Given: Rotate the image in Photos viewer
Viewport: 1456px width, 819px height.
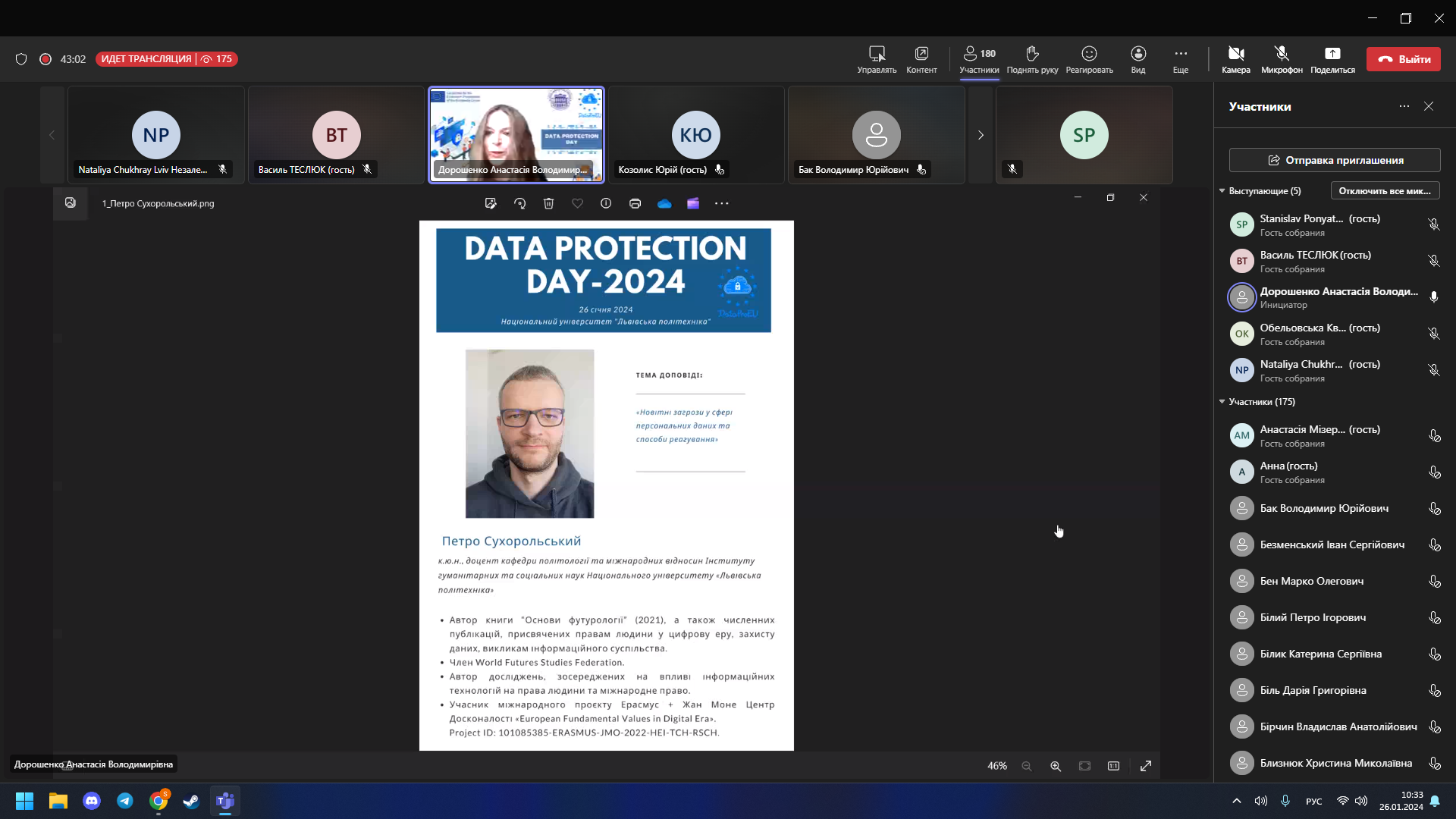Looking at the screenshot, I should pos(519,203).
